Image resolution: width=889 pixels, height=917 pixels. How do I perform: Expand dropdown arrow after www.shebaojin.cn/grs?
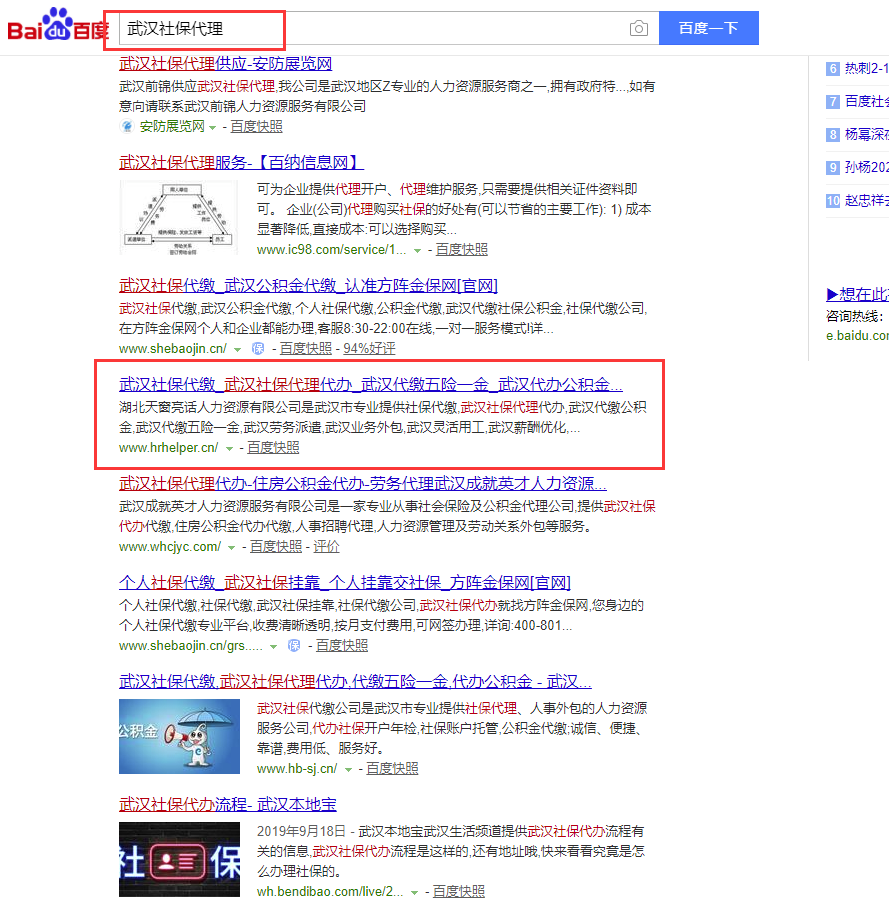[273, 647]
